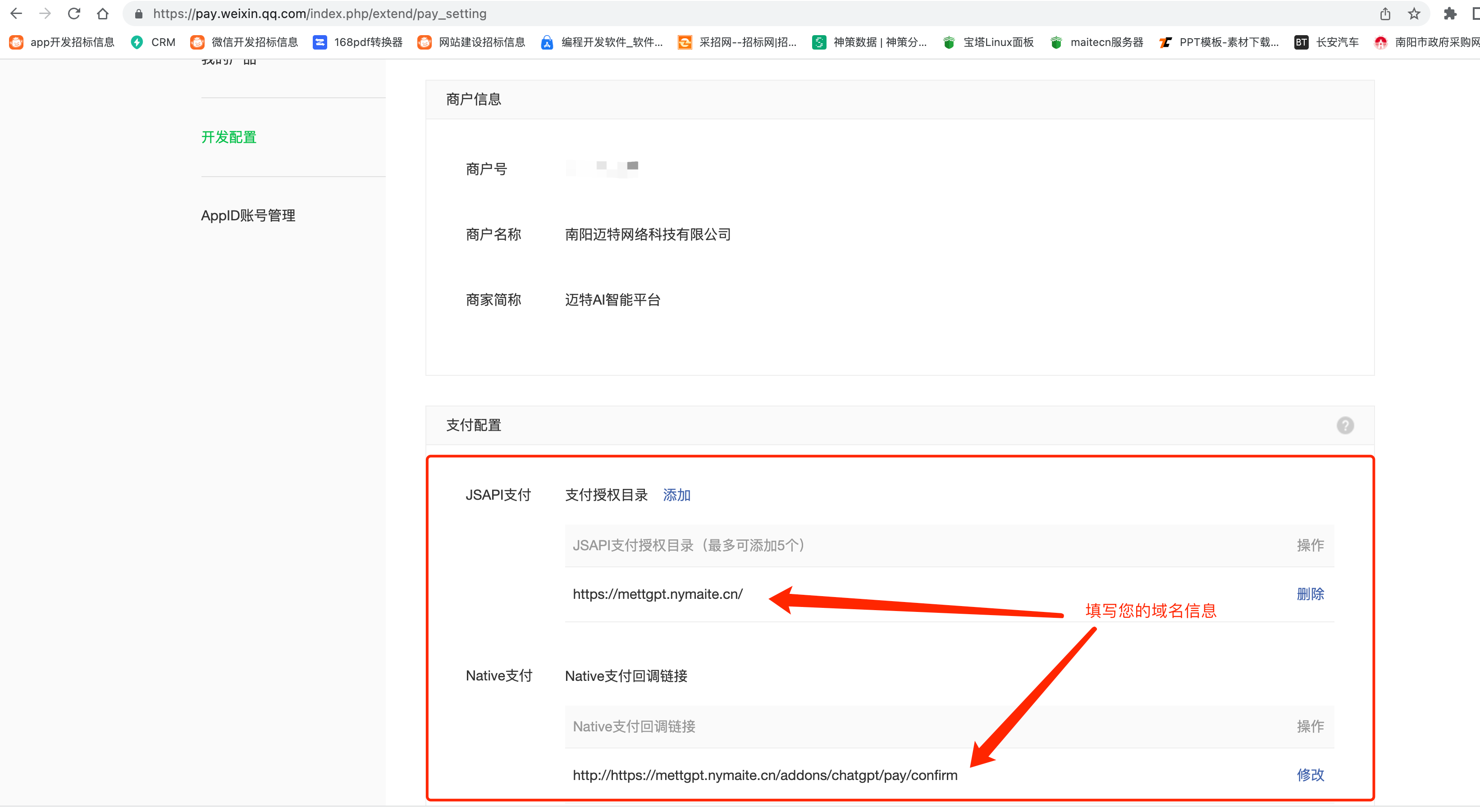Reload the current page
The width and height of the screenshot is (1480, 812).
click(x=74, y=13)
